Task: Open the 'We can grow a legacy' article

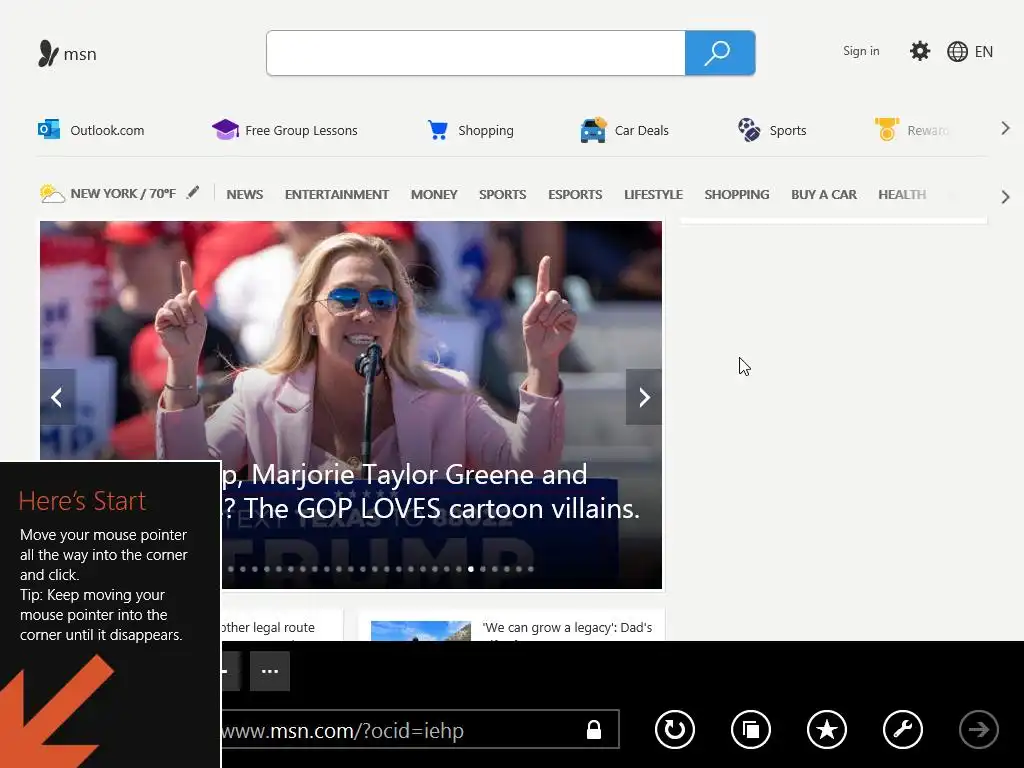Action: [x=567, y=628]
